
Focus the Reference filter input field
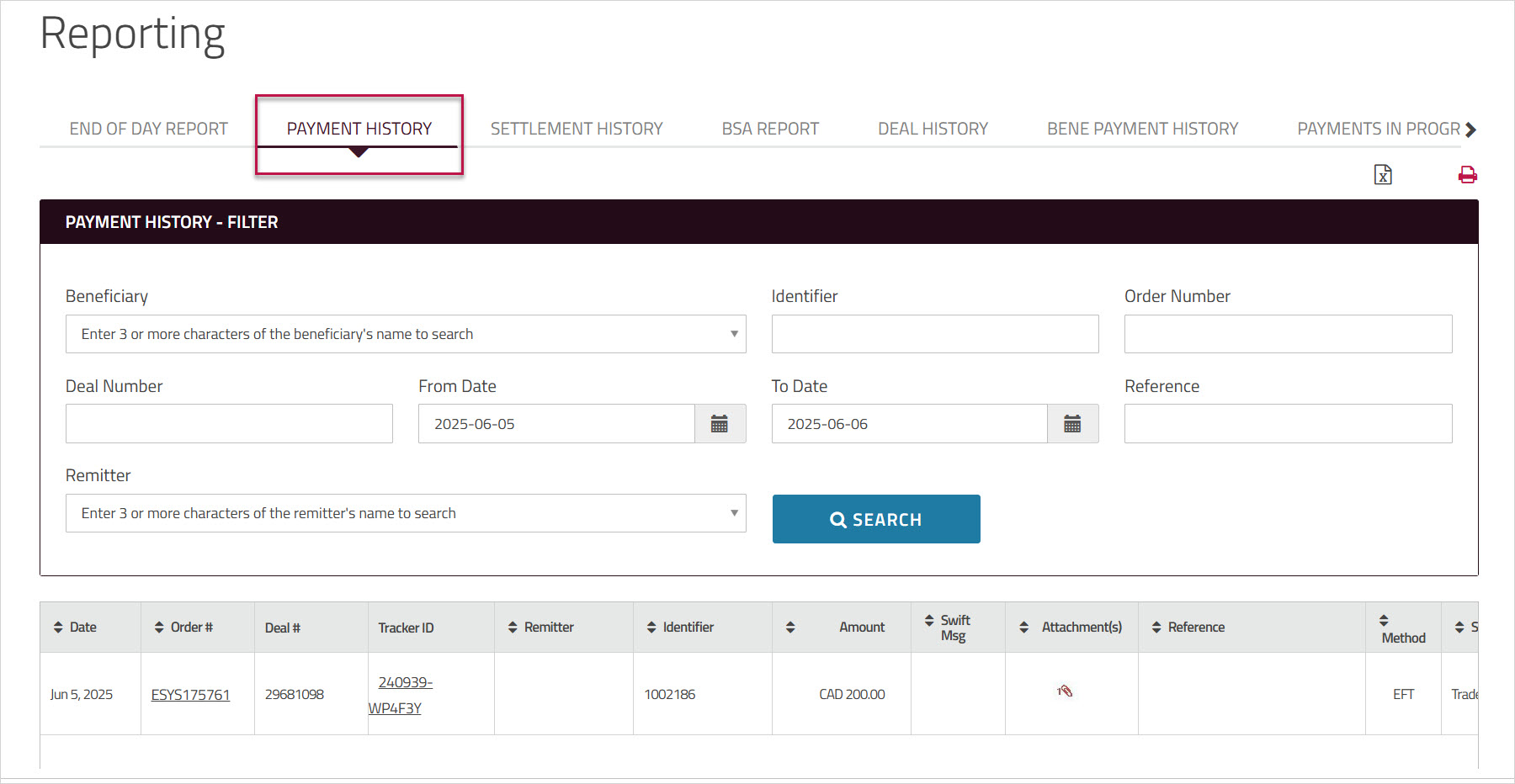1288,424
